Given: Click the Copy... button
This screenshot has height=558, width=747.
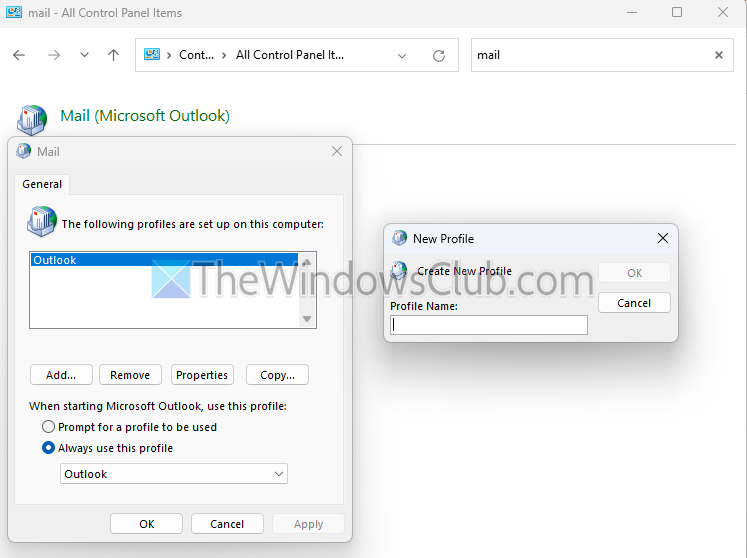Looking at the screenshot, I should point(277,375).
